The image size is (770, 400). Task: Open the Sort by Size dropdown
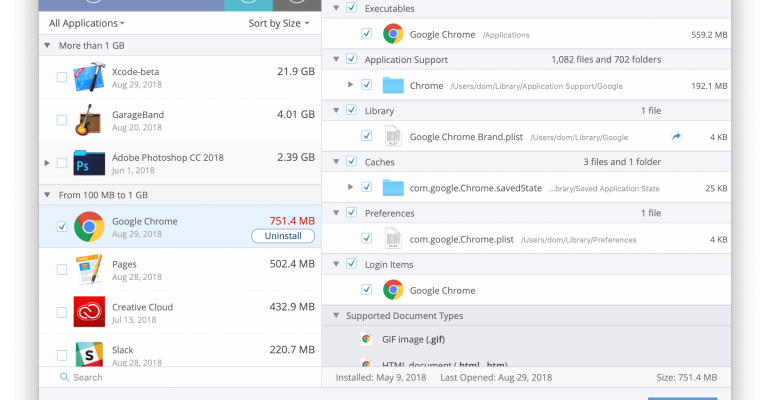click(279, 22)
